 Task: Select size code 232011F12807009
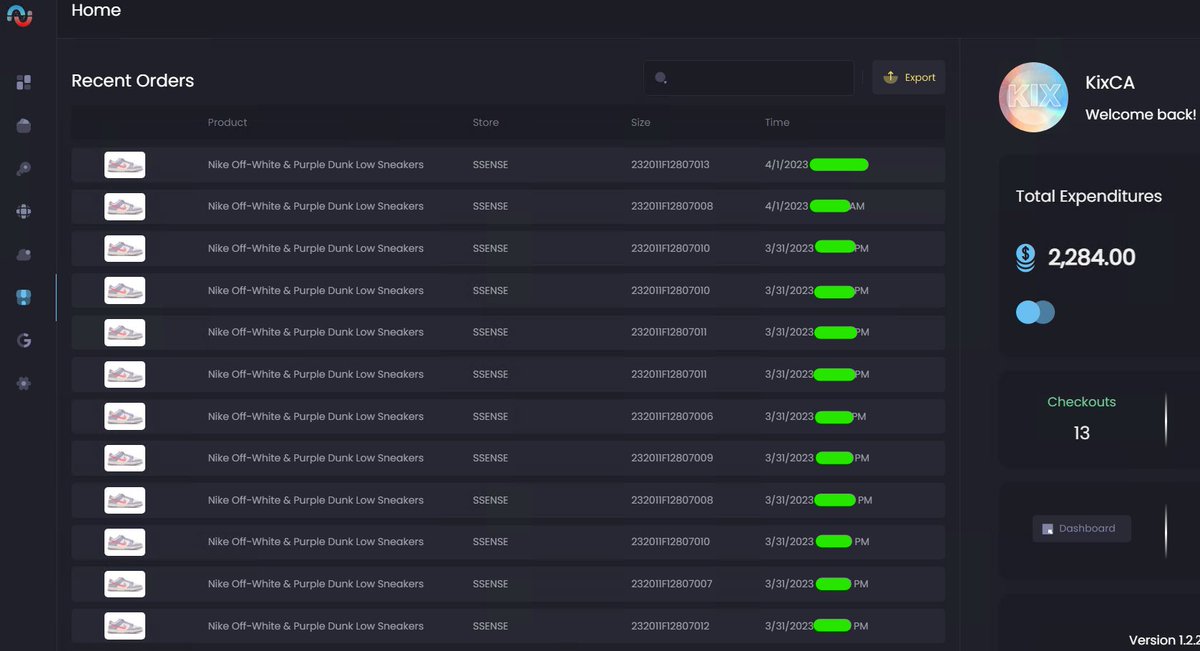coord(672,459)
